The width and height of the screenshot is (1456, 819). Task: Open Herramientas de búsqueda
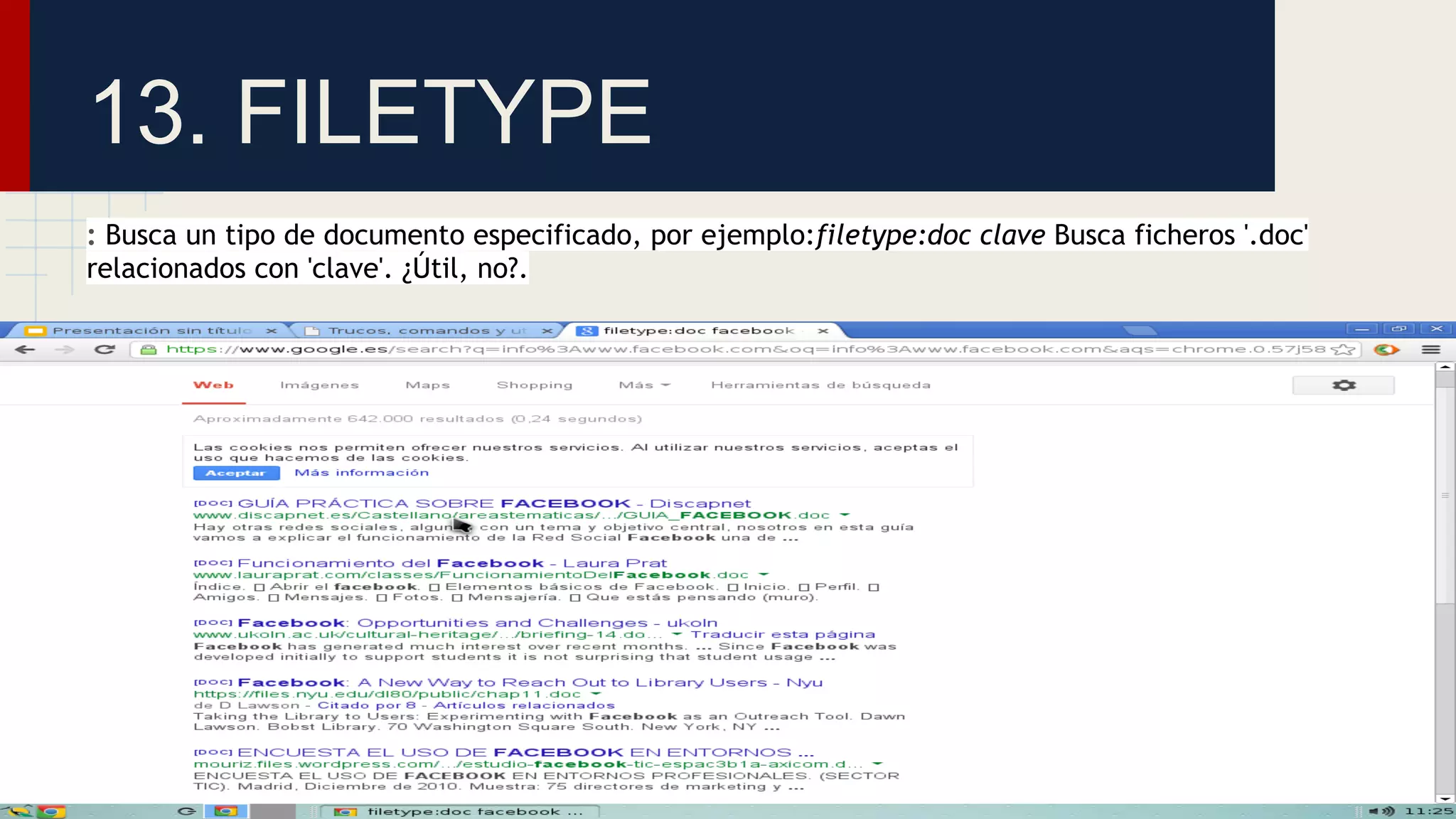[x=820, y=385]
